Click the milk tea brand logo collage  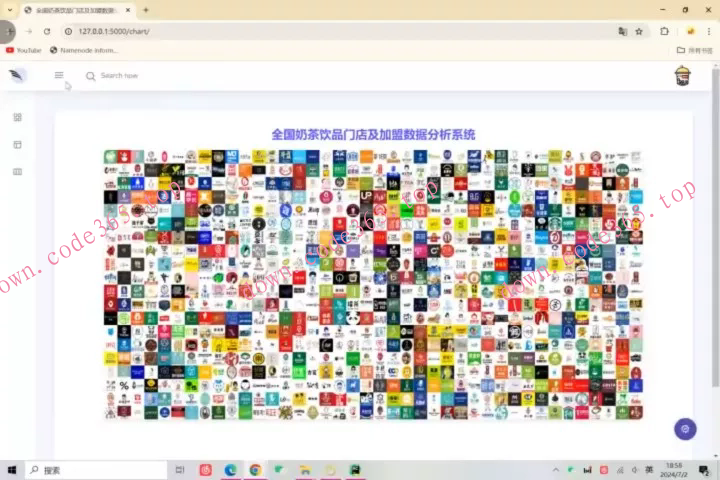coord(373,284)
